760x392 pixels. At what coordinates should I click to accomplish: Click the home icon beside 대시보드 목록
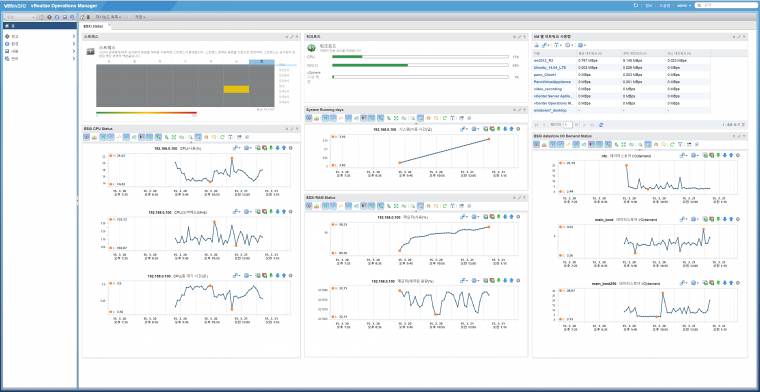82,17
